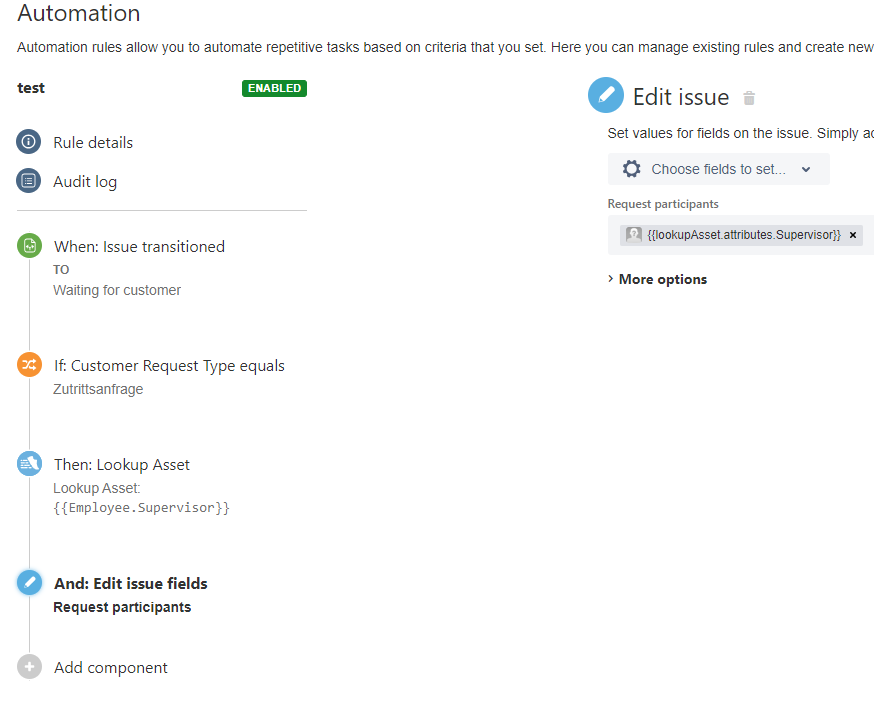Image resolution: width=874 pixels, height=714 pixels.
Task: Select the orange condition branch icon
Action: (29, 364)
